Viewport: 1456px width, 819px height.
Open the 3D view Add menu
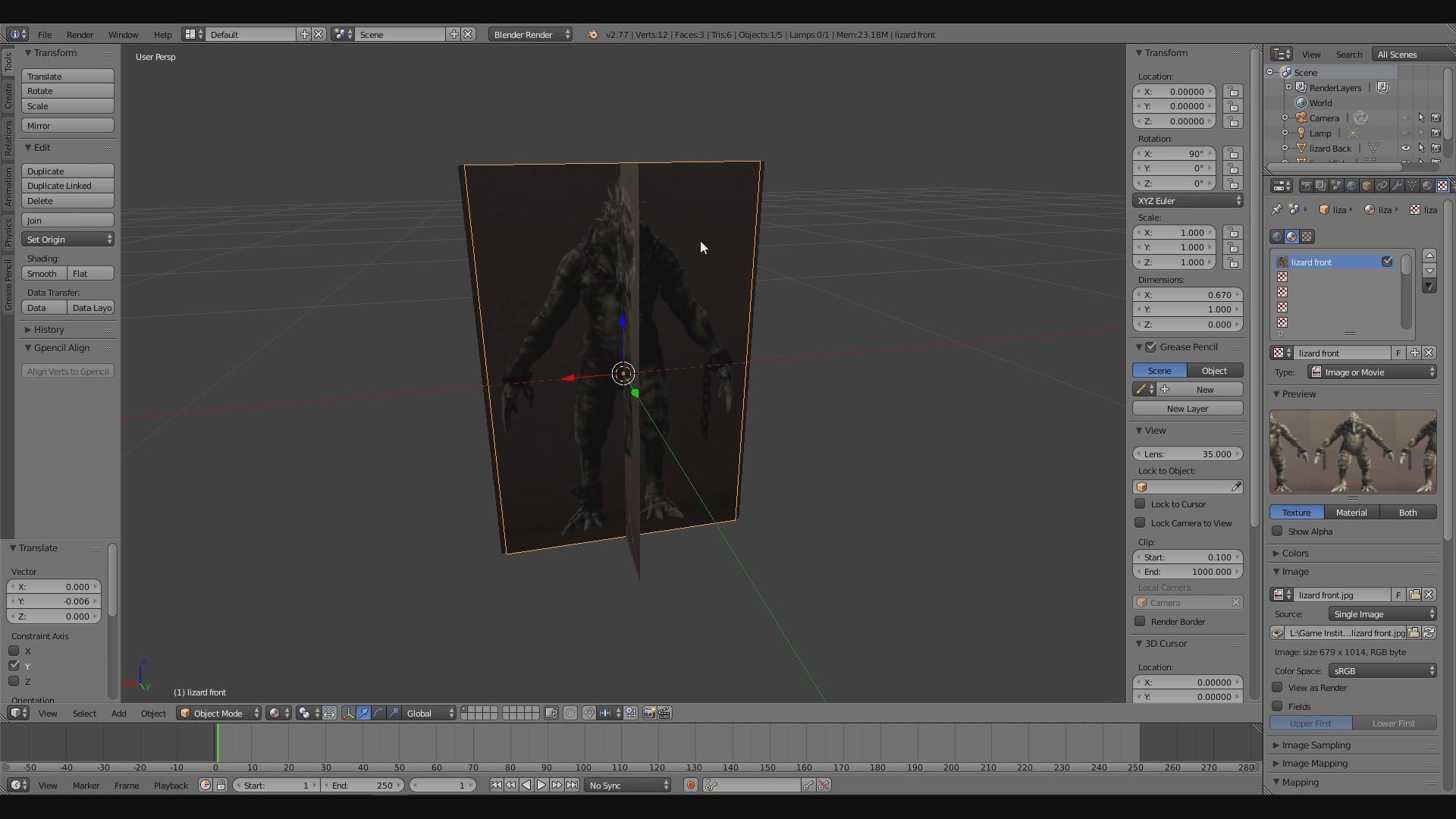118,714
